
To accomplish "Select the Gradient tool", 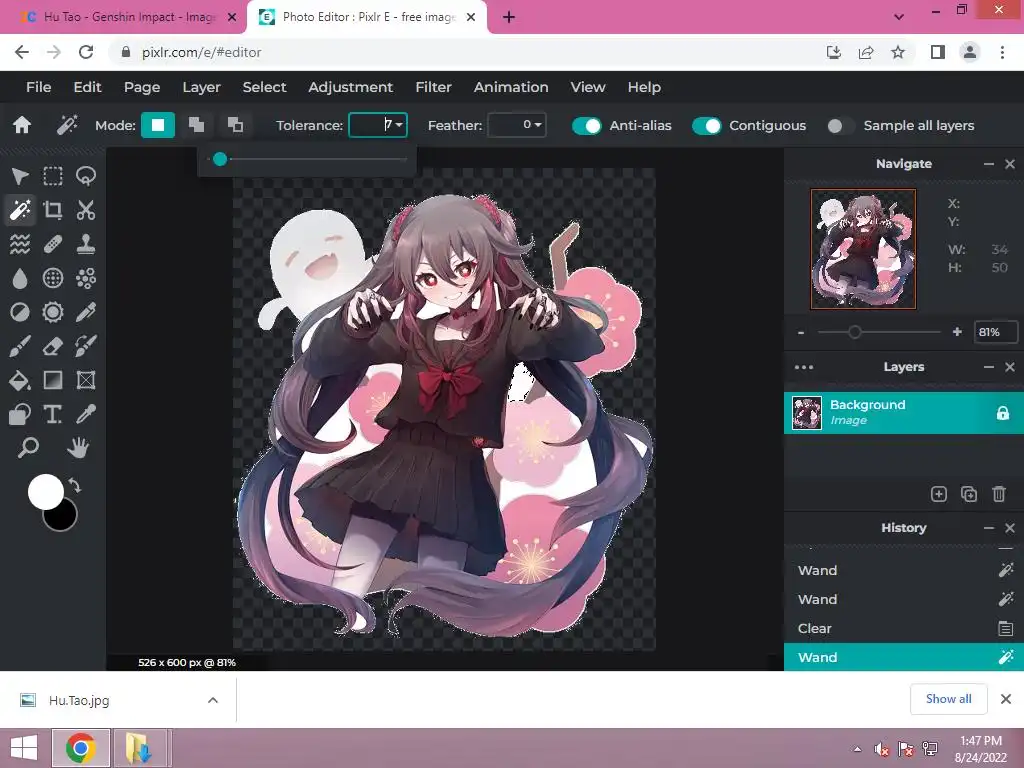I will coord(53,380).
